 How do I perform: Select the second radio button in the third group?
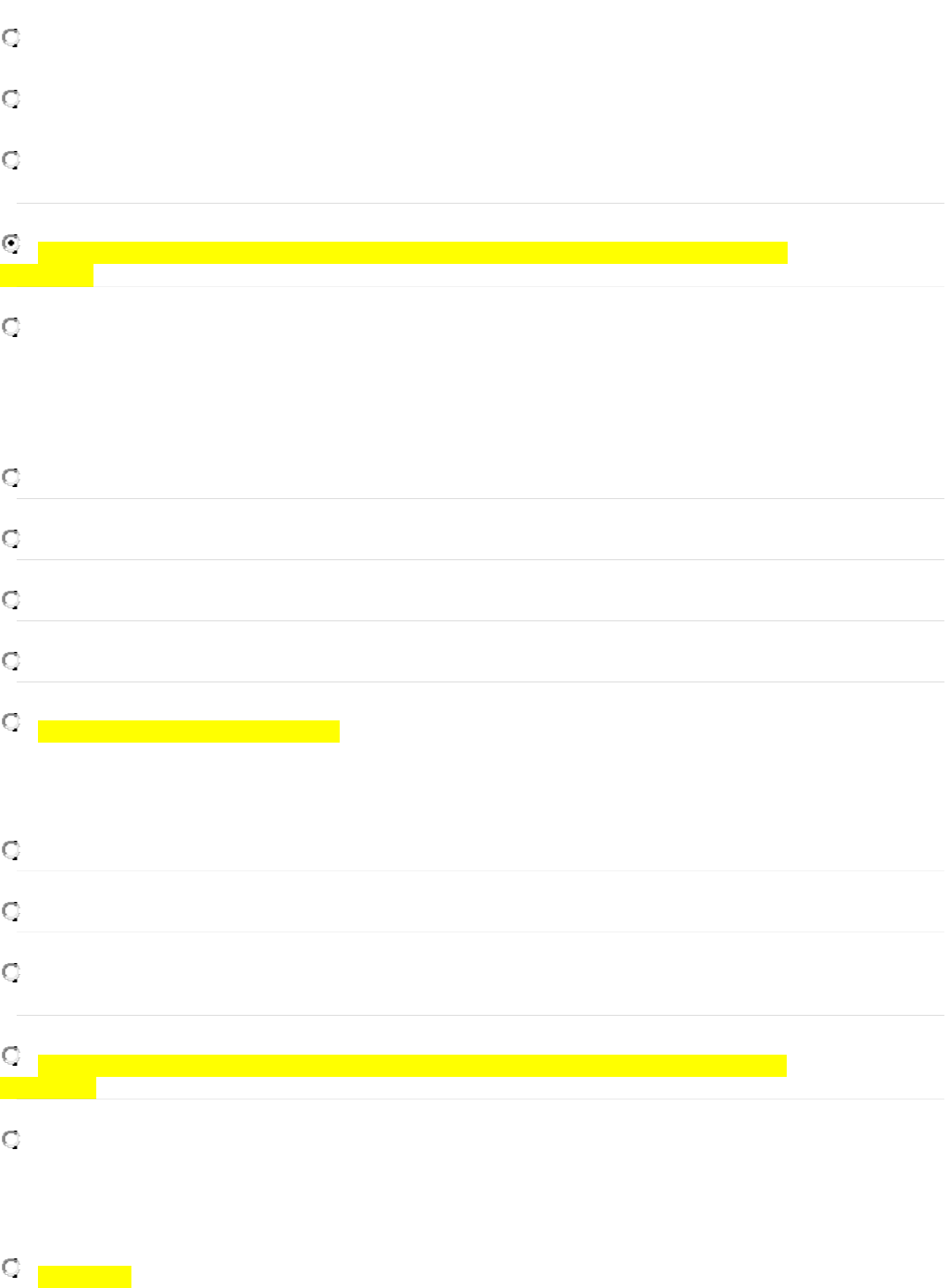click(x=11, y=911)
